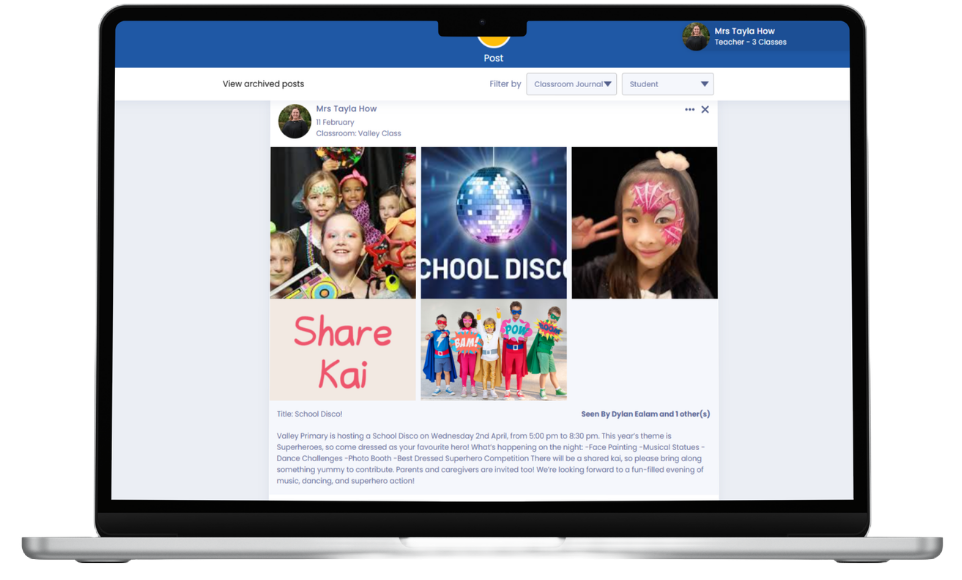Viewport: 962px width, 580px height.
Task: Open View archived posts
Action: 263,84
